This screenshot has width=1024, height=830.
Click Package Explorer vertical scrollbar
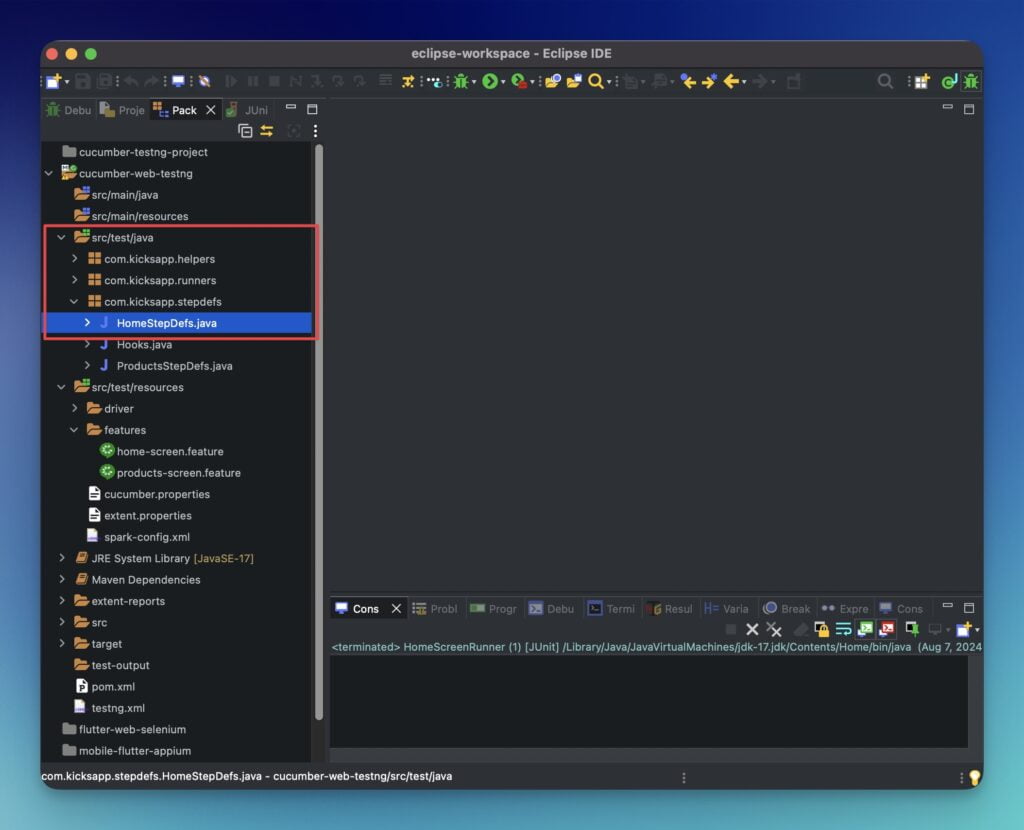319,431
